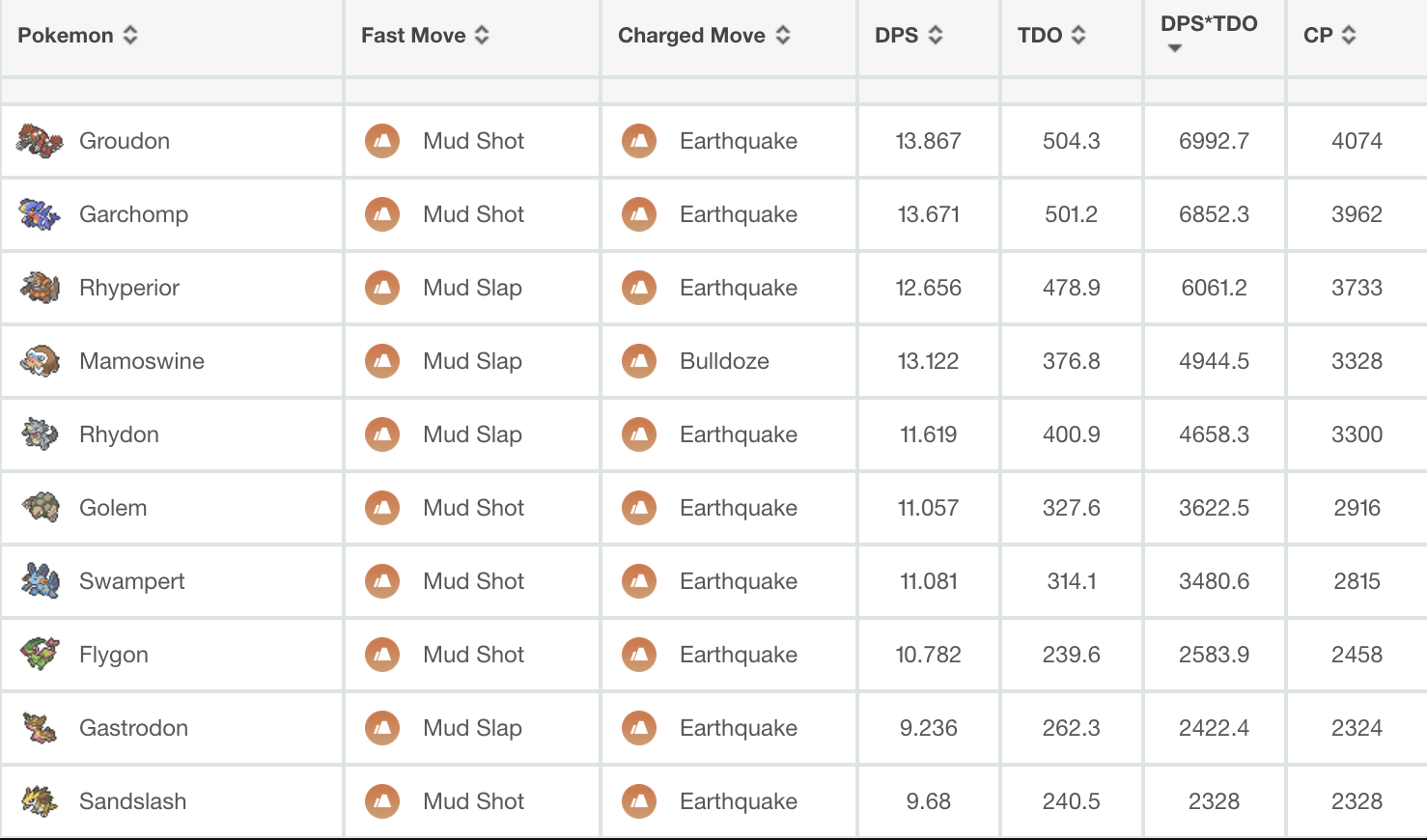Click the Groudon sprite icon

pos(40,141)
